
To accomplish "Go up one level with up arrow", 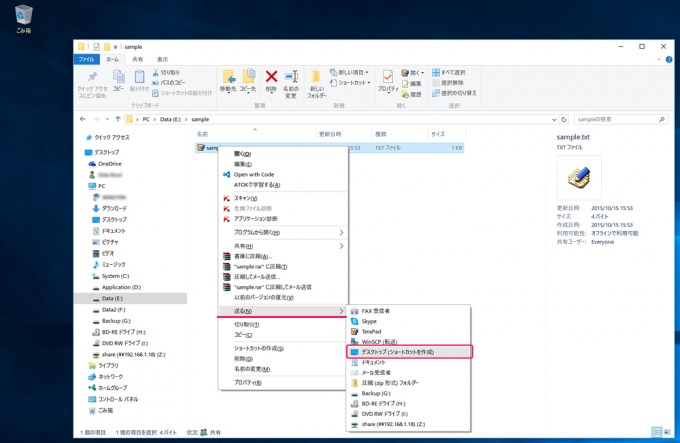I will pos(118,119).
